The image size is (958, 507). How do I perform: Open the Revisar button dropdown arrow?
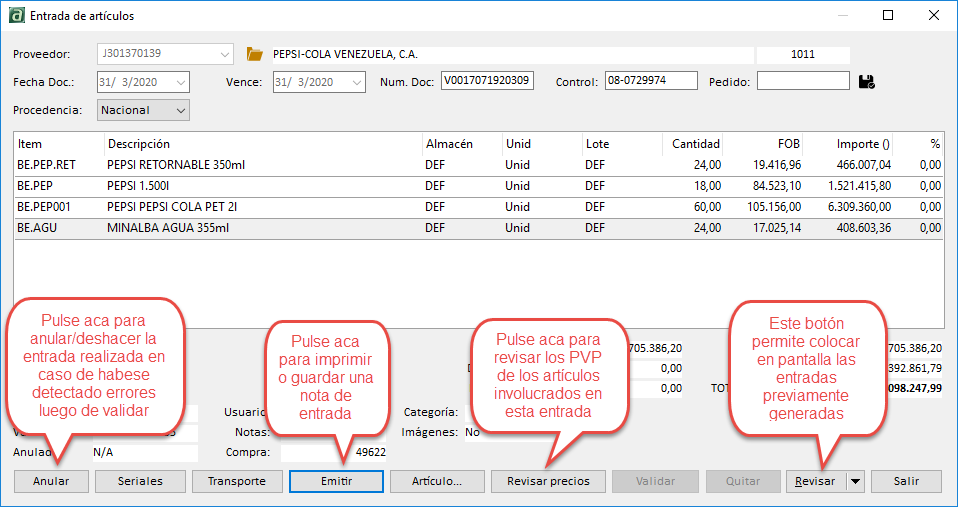click(x=855, y=481)
